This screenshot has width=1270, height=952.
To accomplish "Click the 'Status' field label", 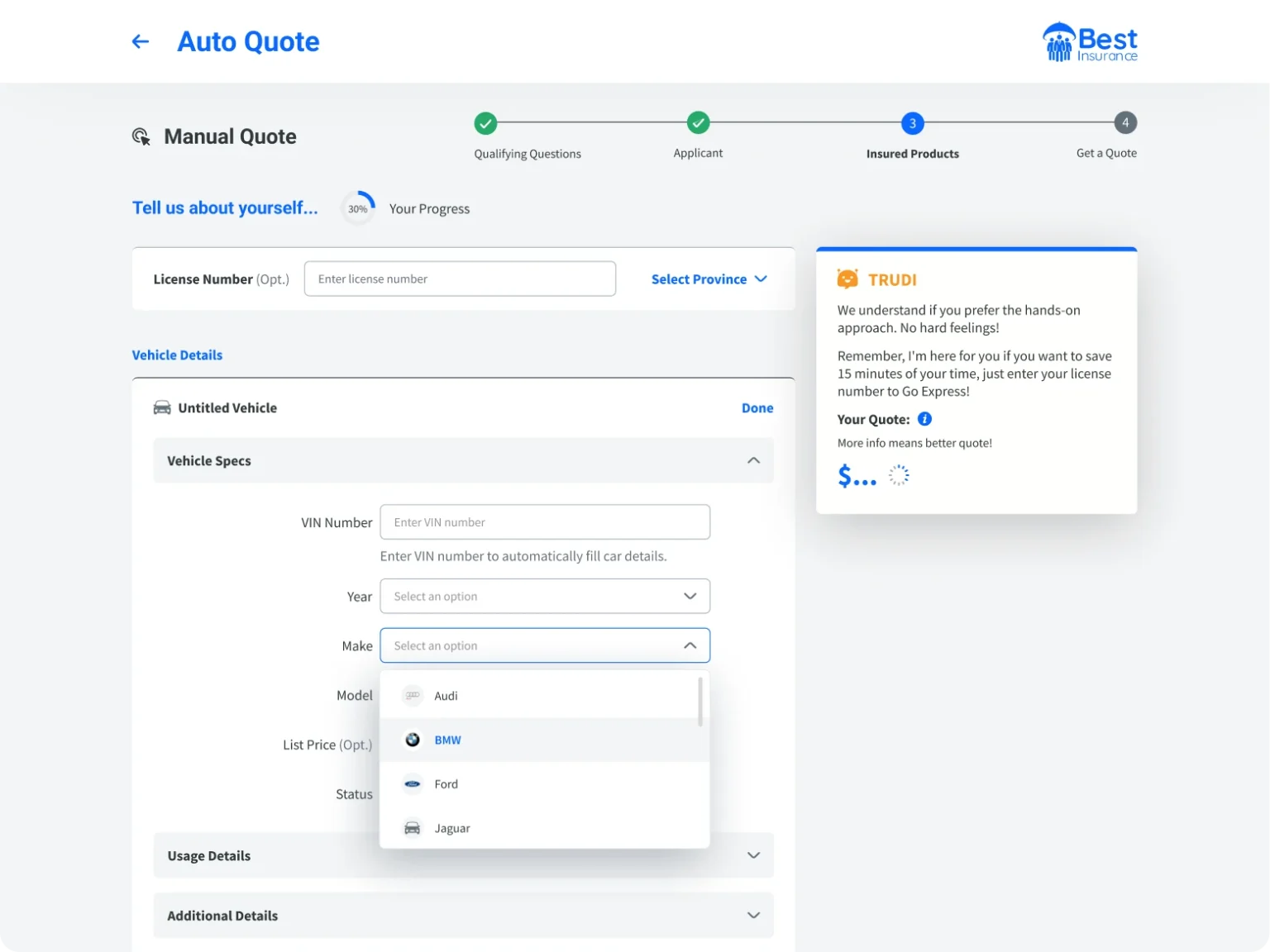I will 354,794.
